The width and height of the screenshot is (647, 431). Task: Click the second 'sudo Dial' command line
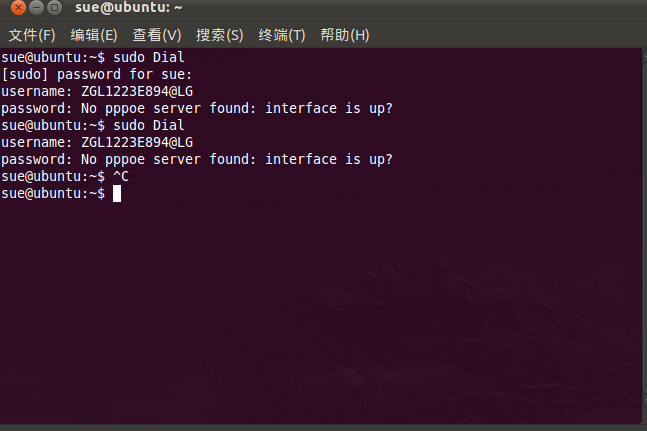(x=93, y=125)
